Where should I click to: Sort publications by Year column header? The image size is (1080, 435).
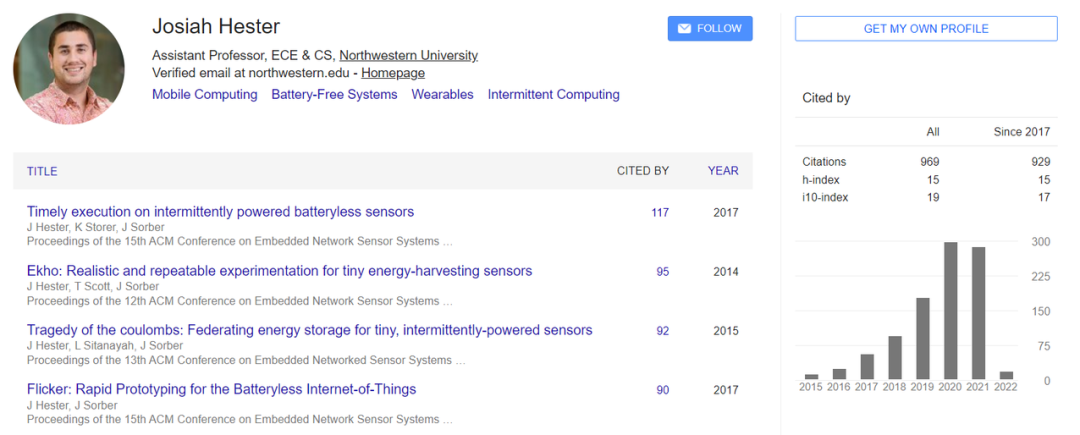click(x=723, y=171)
